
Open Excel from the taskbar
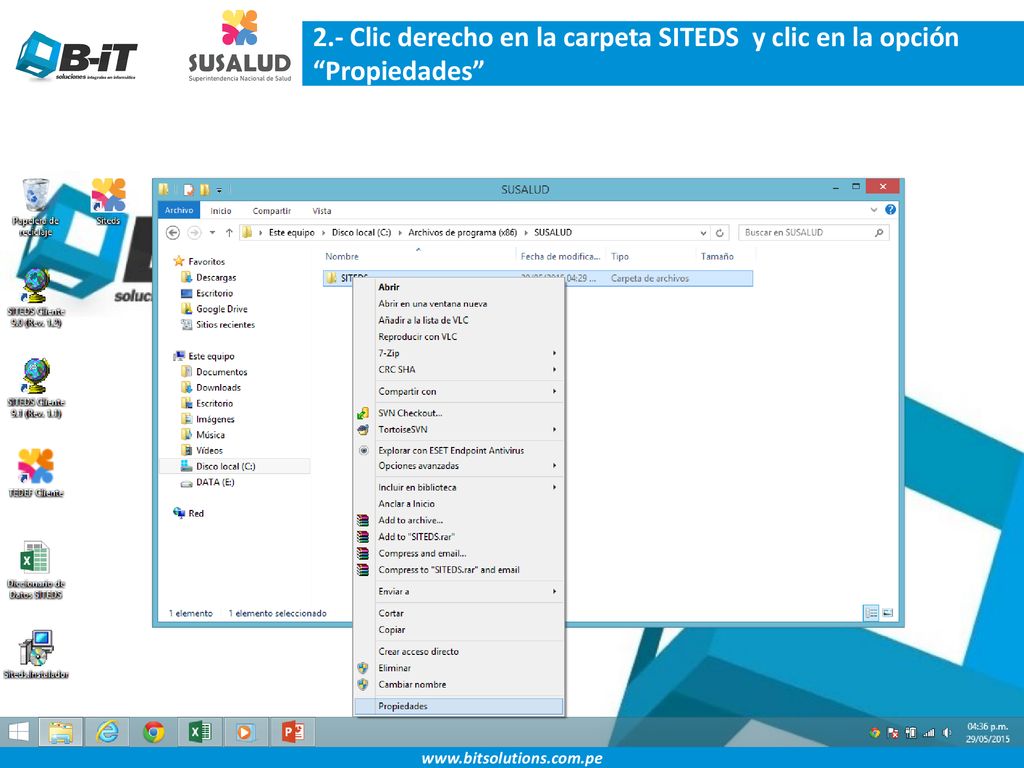199,732
